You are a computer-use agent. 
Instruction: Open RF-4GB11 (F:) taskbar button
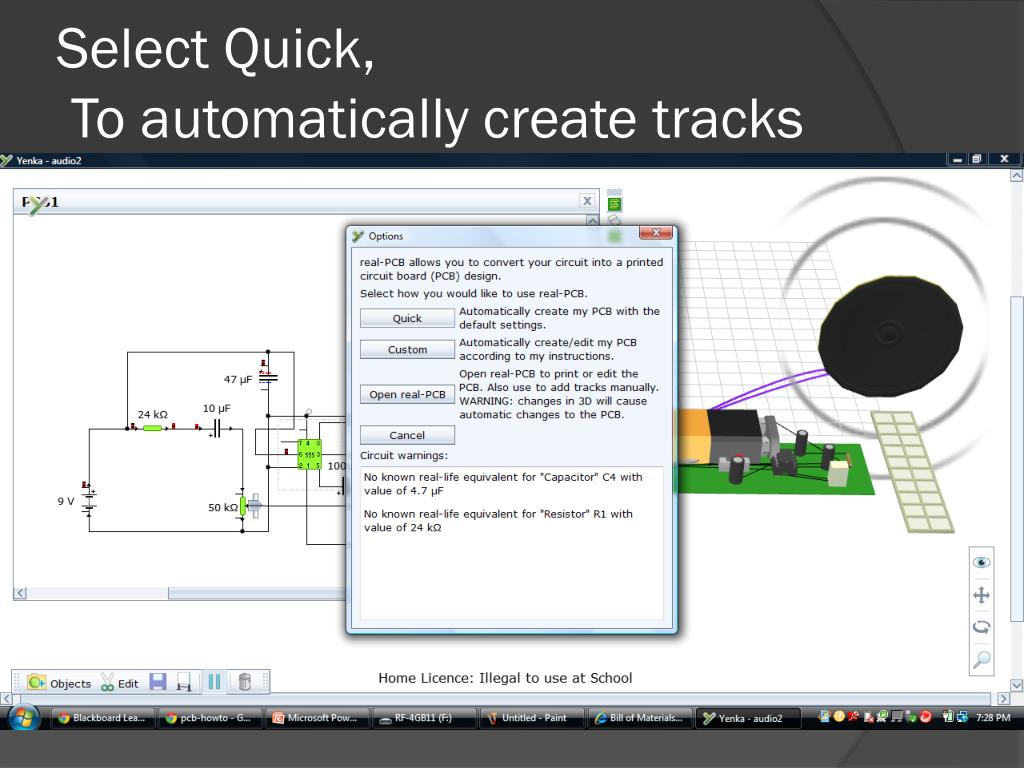point(424,718)
